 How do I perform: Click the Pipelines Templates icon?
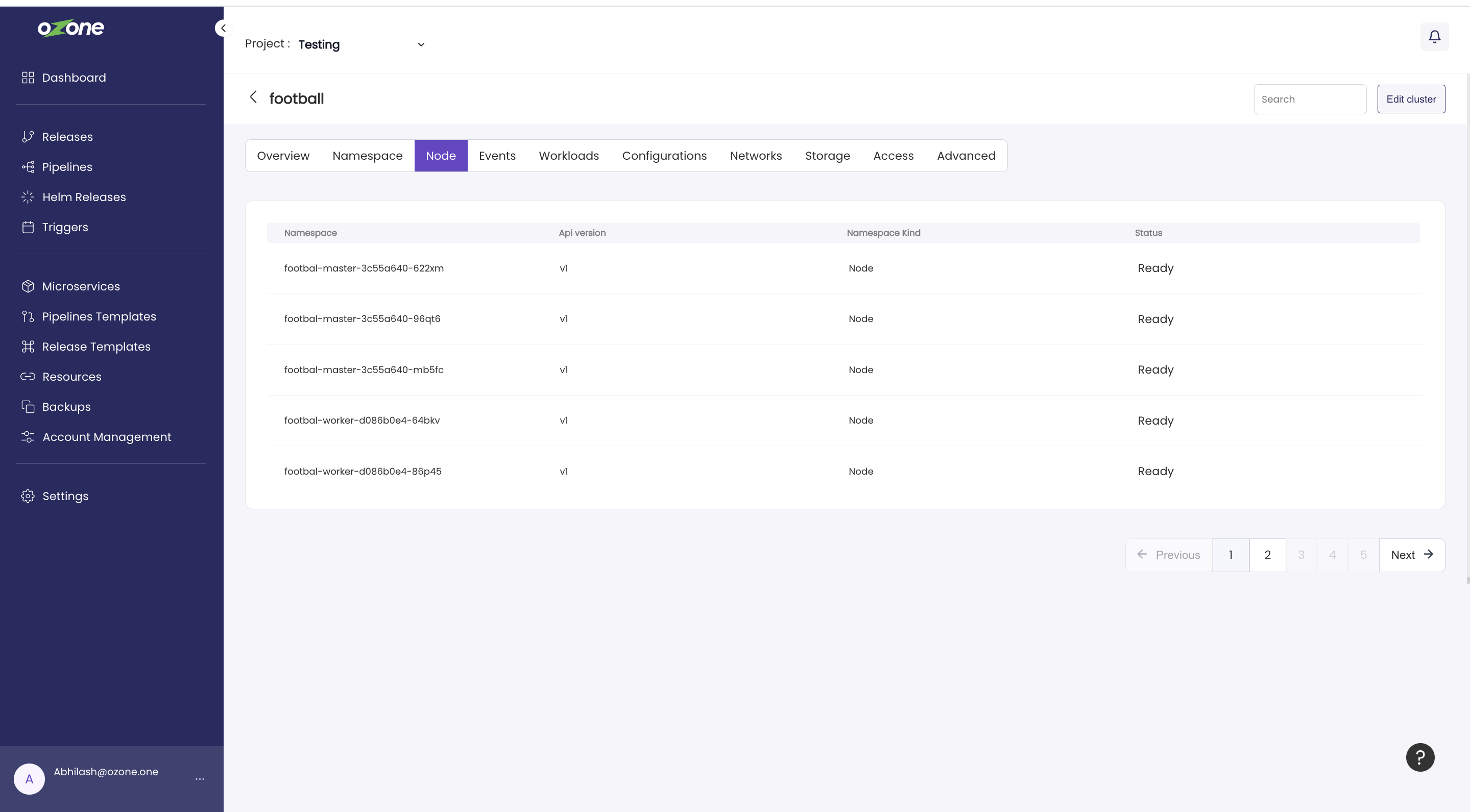pyautogui.click(x=28, y=316)
